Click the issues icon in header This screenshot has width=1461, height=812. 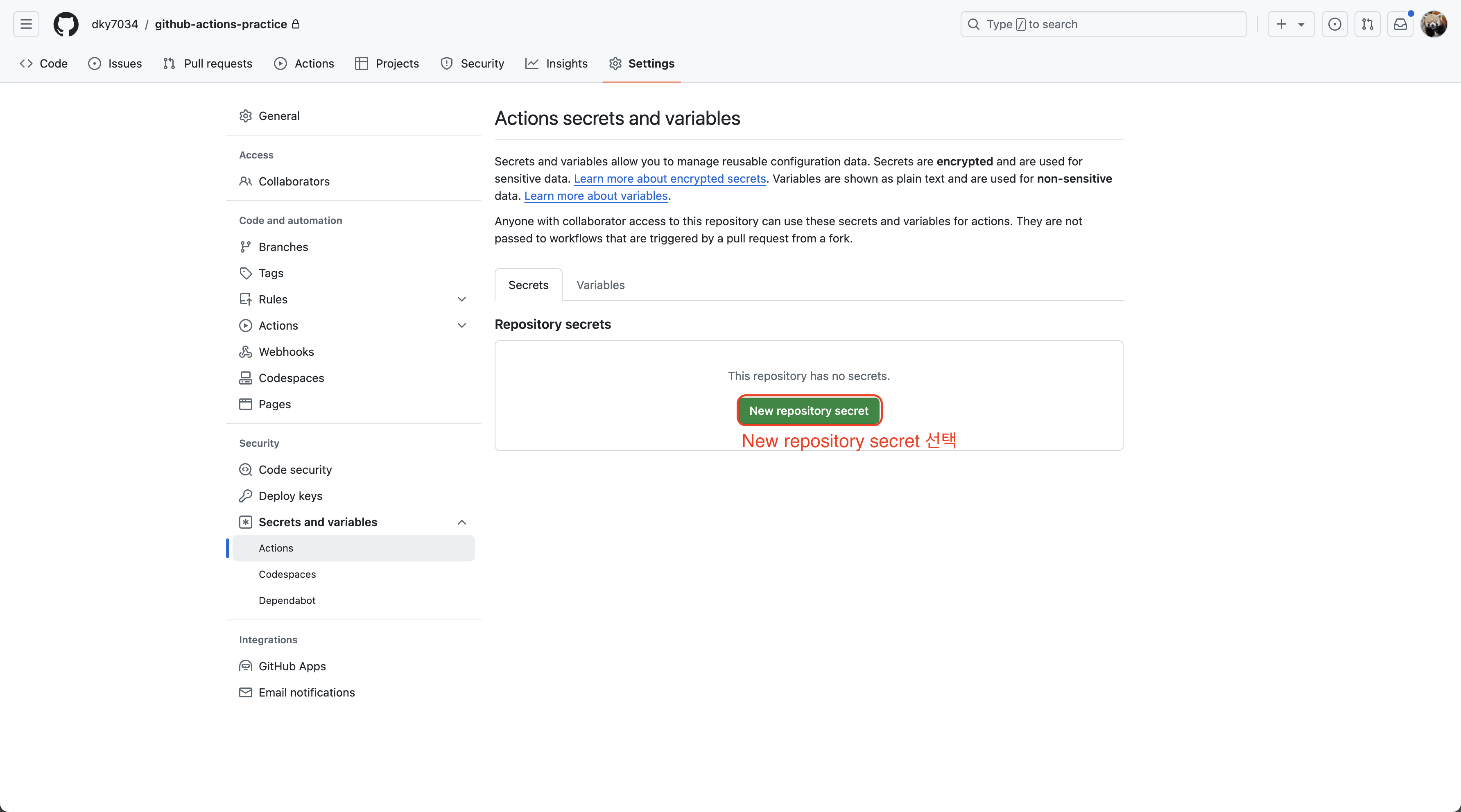1334,25
